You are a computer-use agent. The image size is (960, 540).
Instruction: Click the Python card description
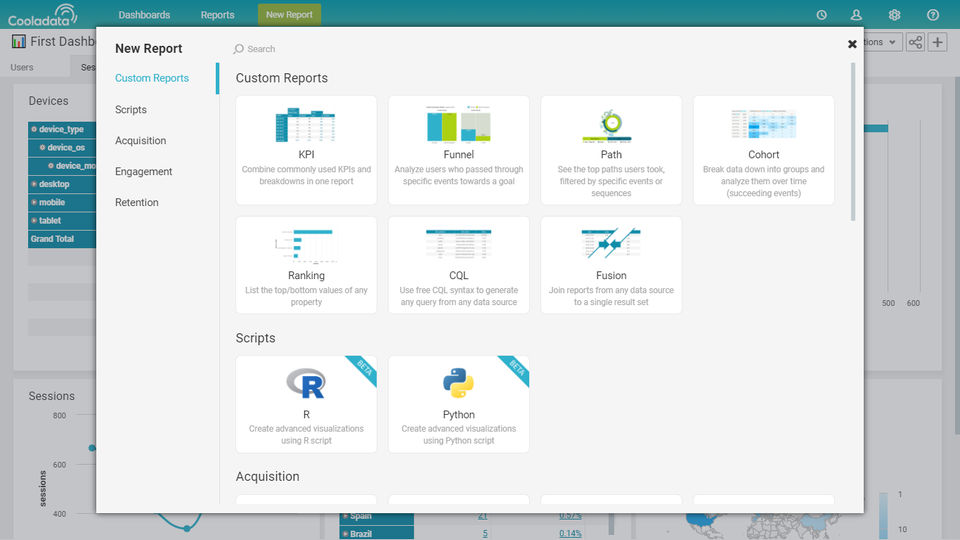[x=459, y=435]
